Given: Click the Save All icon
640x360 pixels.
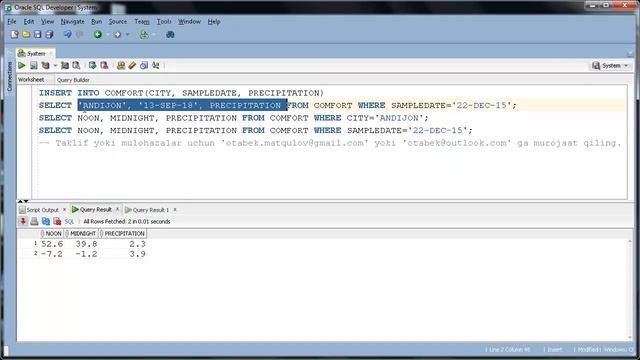Looking at the screenshot, I should pos(49,35).
